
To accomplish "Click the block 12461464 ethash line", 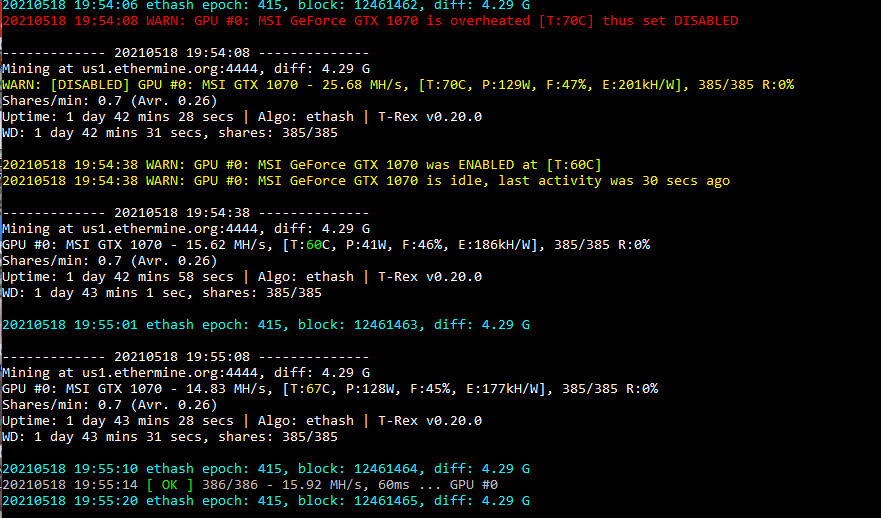I will (x=266, y=469).
